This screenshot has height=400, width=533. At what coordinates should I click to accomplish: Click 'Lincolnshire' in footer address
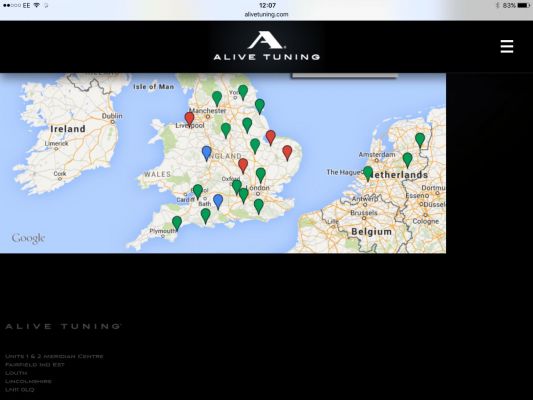28,381
